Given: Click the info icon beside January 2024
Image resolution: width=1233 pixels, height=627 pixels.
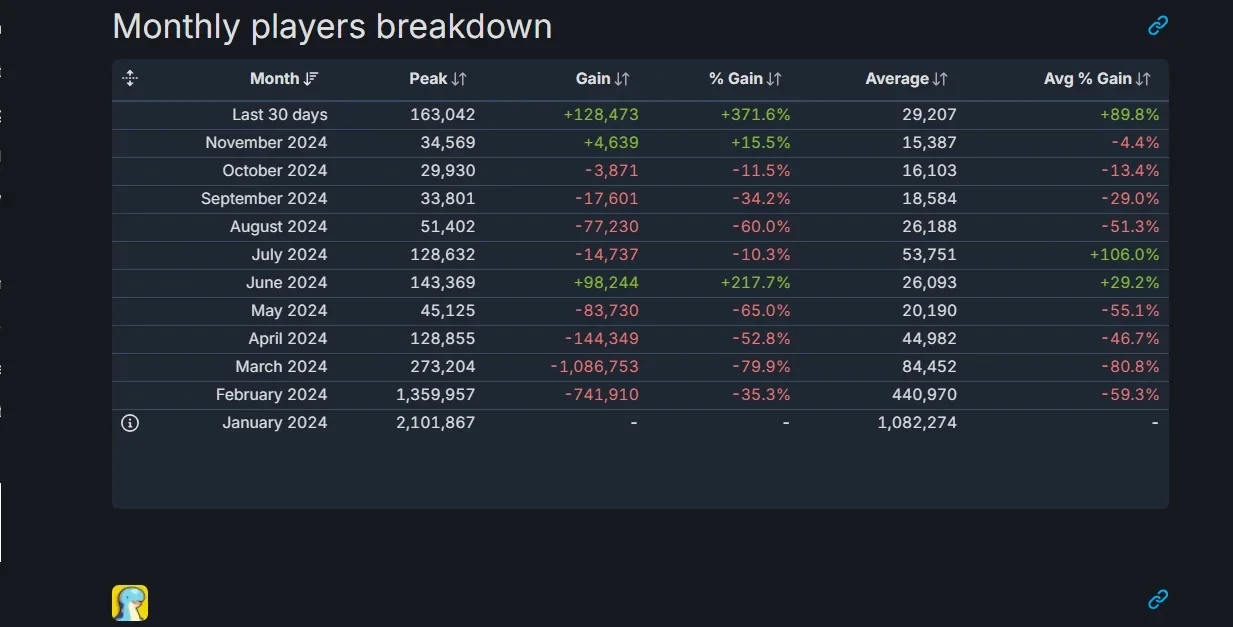Looking at the screenshot, I should coord(130,423).
